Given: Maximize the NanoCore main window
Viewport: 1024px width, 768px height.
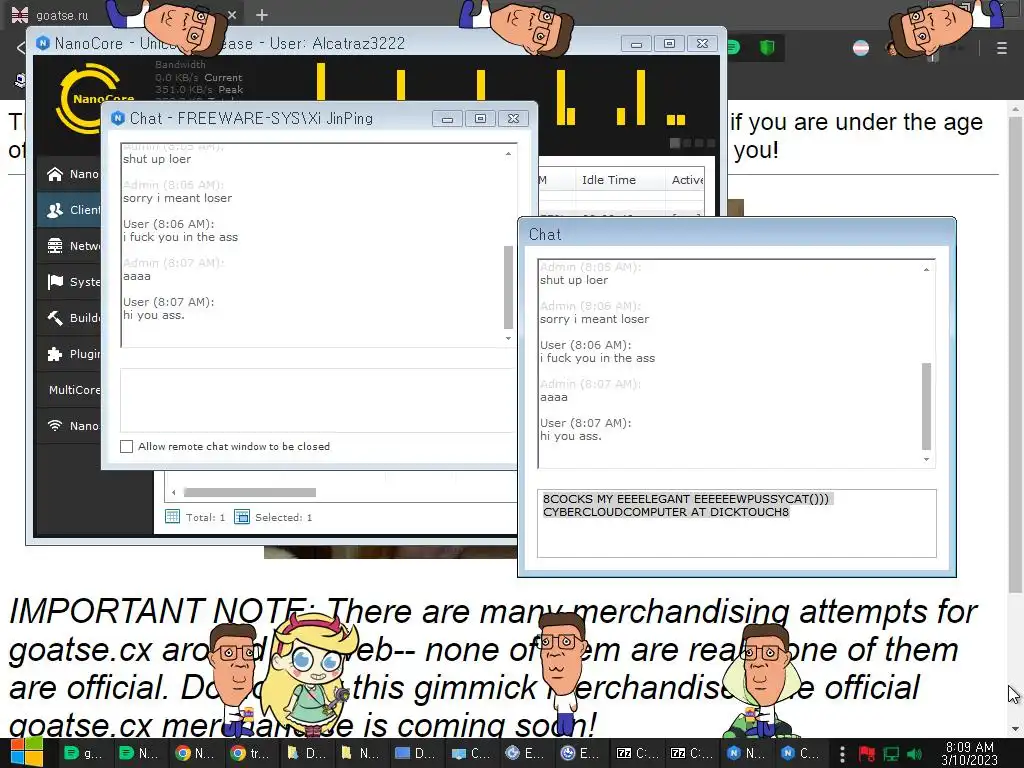Looking at the screenshot, I should 669,43.
